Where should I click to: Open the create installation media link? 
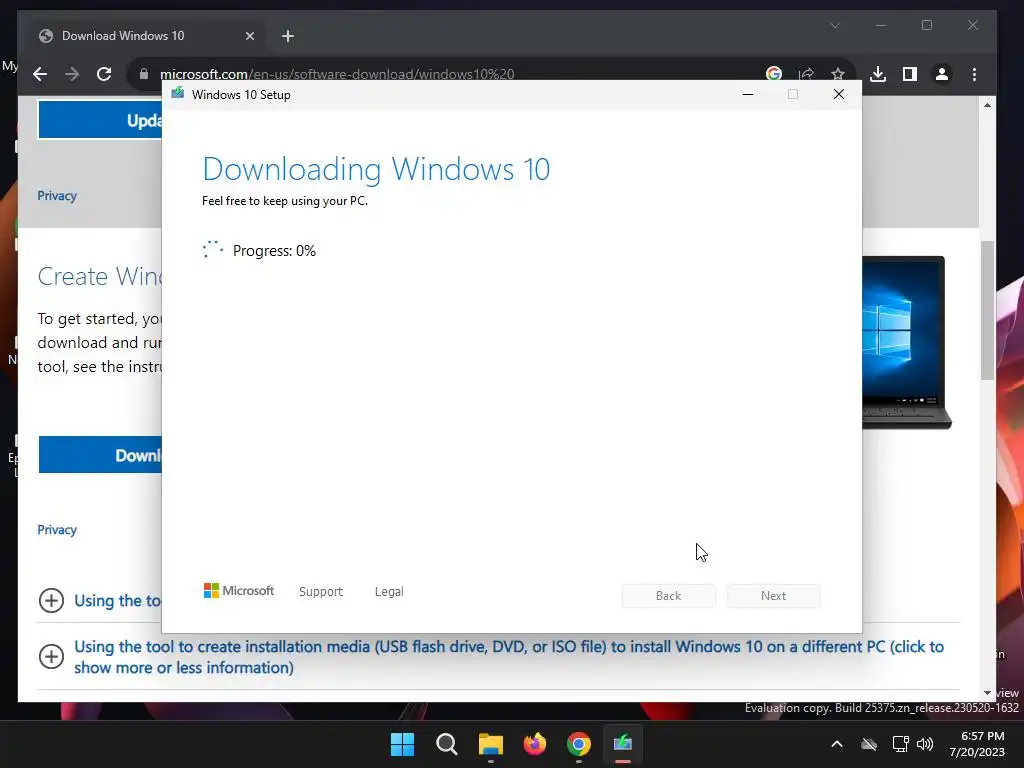point(509,657)
